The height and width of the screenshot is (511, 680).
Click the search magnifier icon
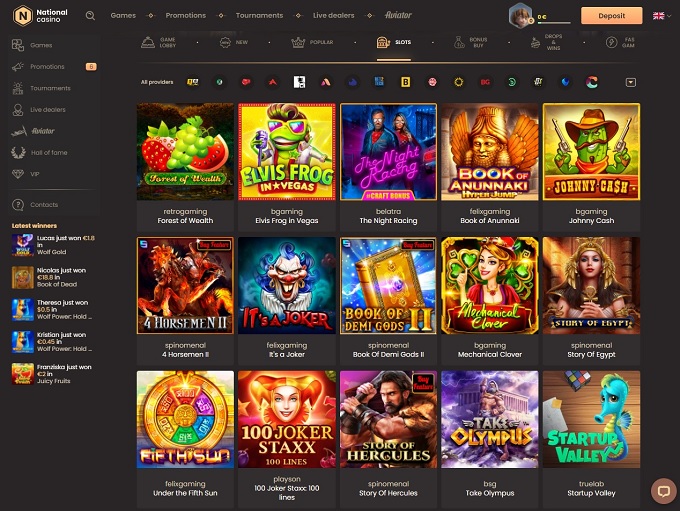(91, 16)
